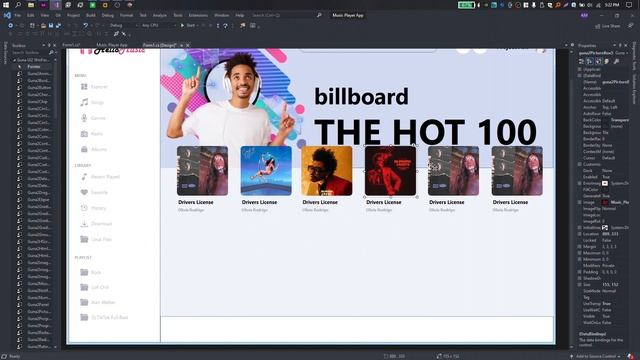Open the Windows Start menu
Image resolution: width=640 pixels, height=360 pixels.
click(x=6, y=5)
